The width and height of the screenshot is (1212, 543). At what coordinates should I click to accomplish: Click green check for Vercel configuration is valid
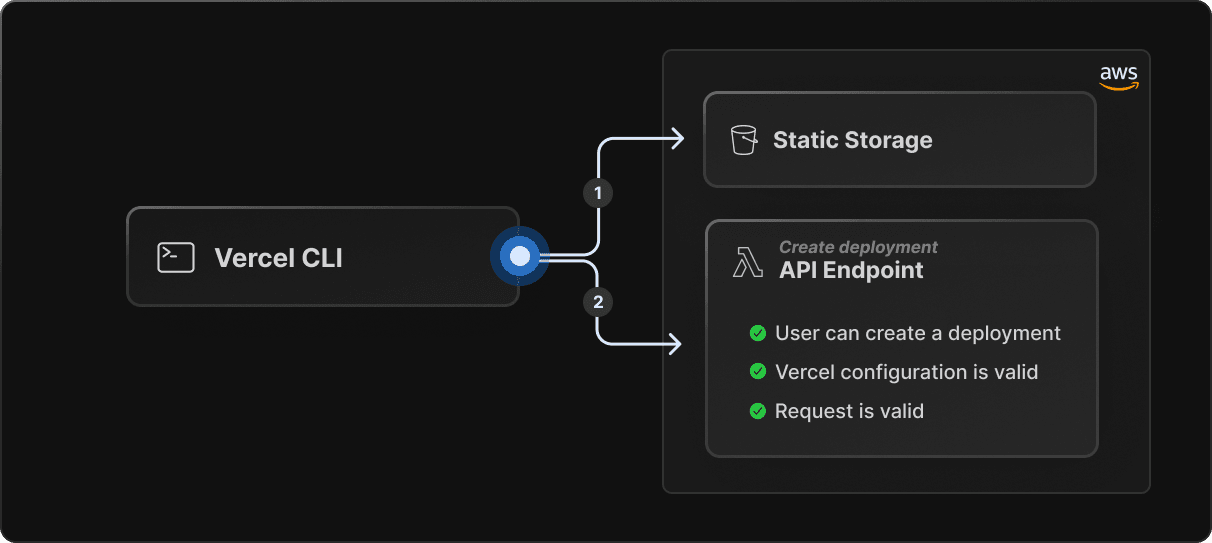click(758, 372)
